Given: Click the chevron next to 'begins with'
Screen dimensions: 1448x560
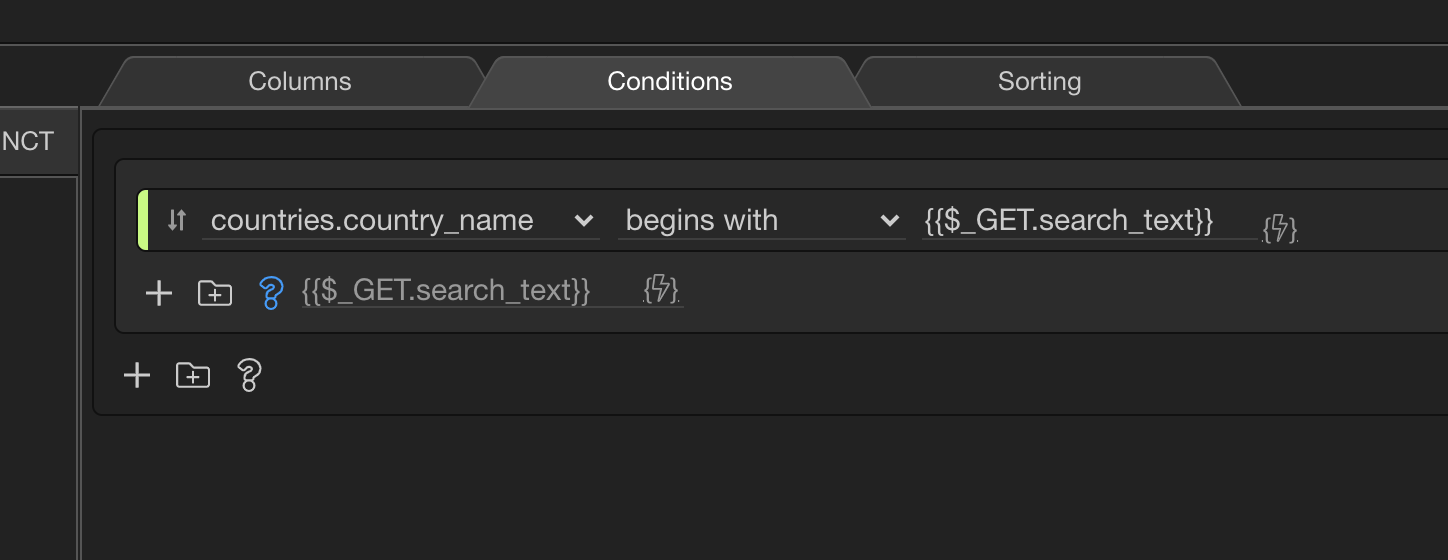Looking at the screenshot, I should click(x=889, y=221).
